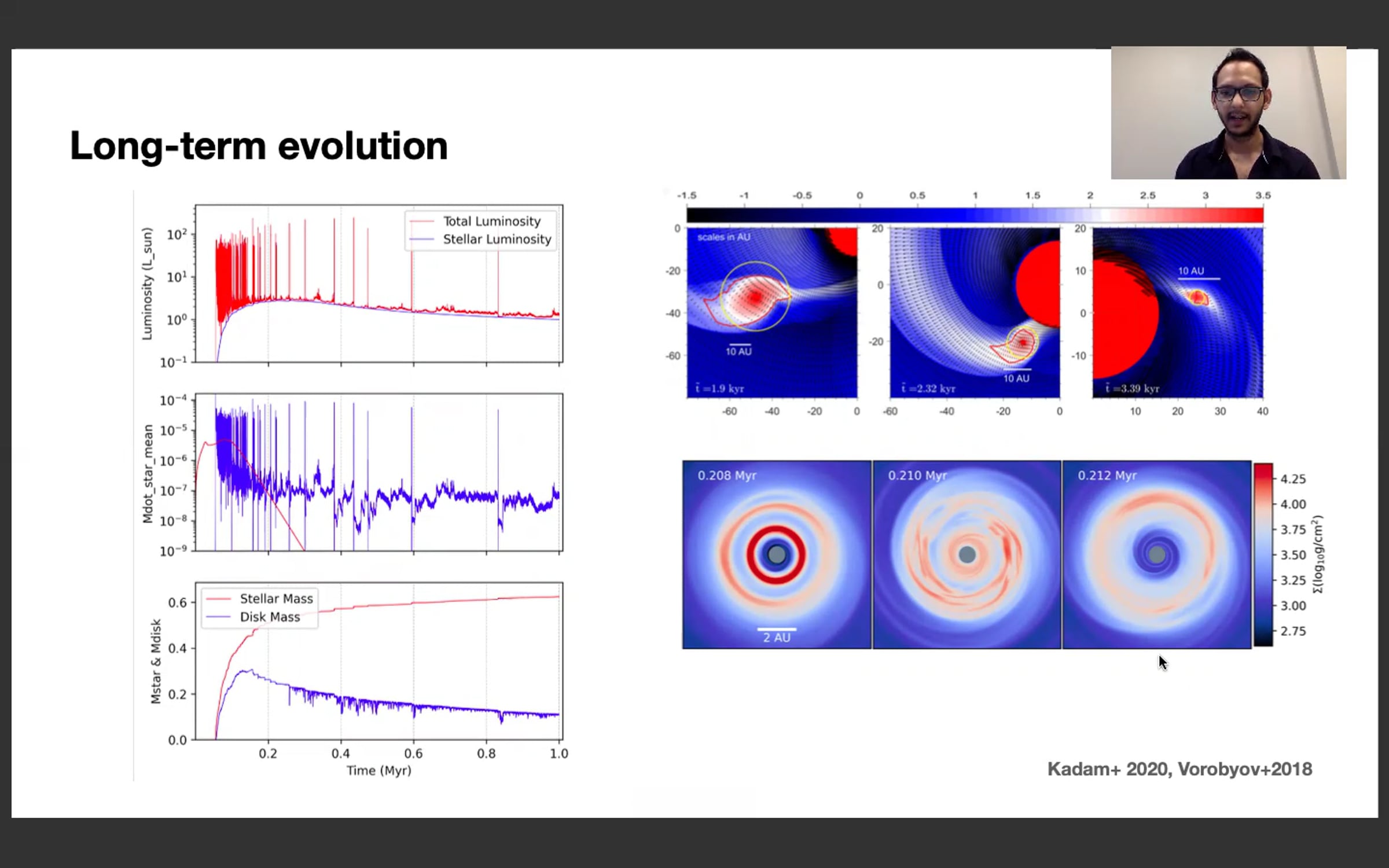This screenshot has height=868, width=1389.
Task: Click the Mdot_star_mean accretion plot
Action: coord(379,472)
